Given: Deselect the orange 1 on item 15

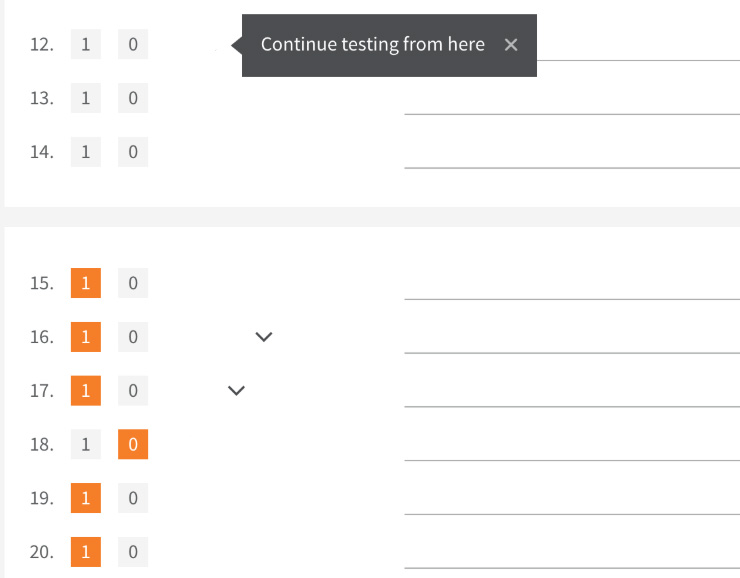Looking at the screenshot, I should pos(86,283).
